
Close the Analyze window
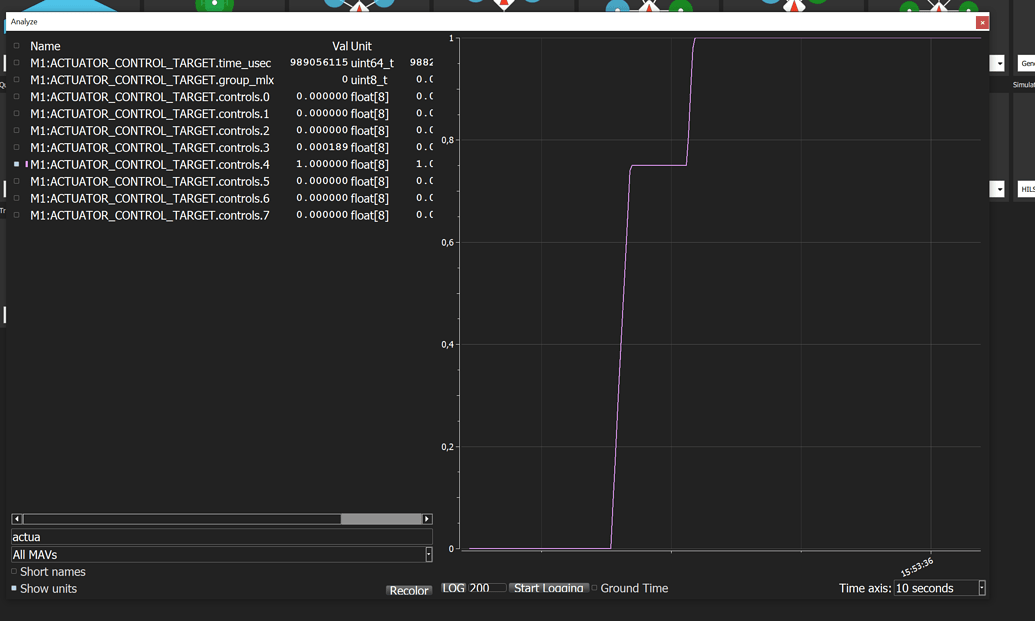[982, 22]
